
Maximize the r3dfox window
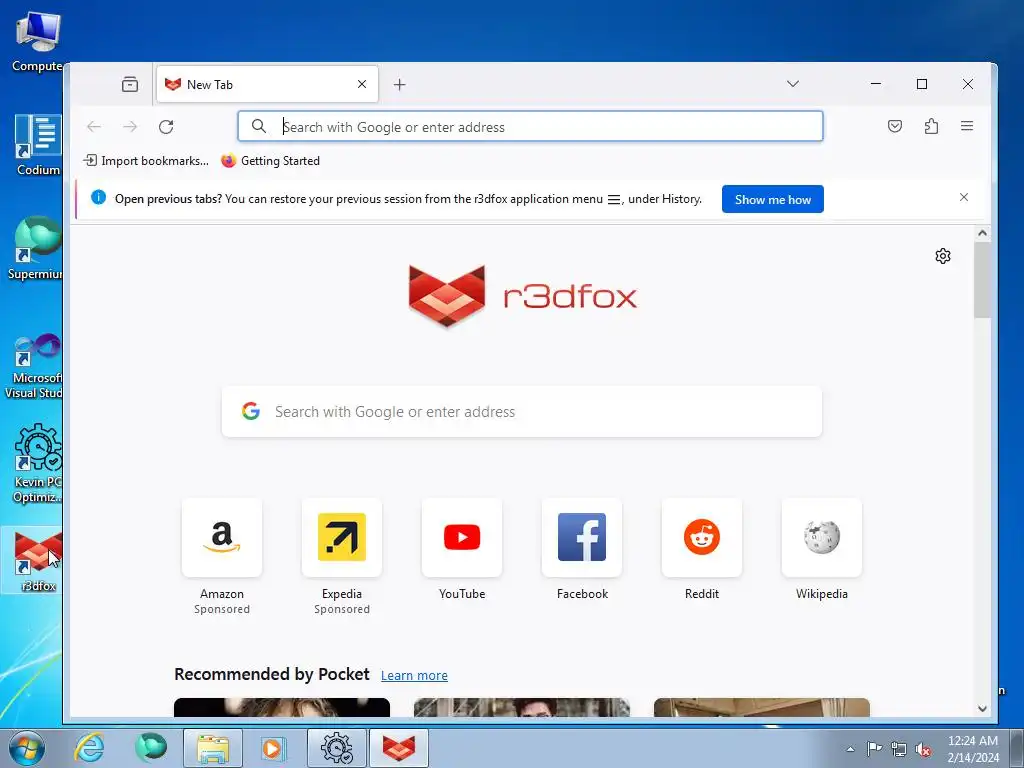coord(922,84)
